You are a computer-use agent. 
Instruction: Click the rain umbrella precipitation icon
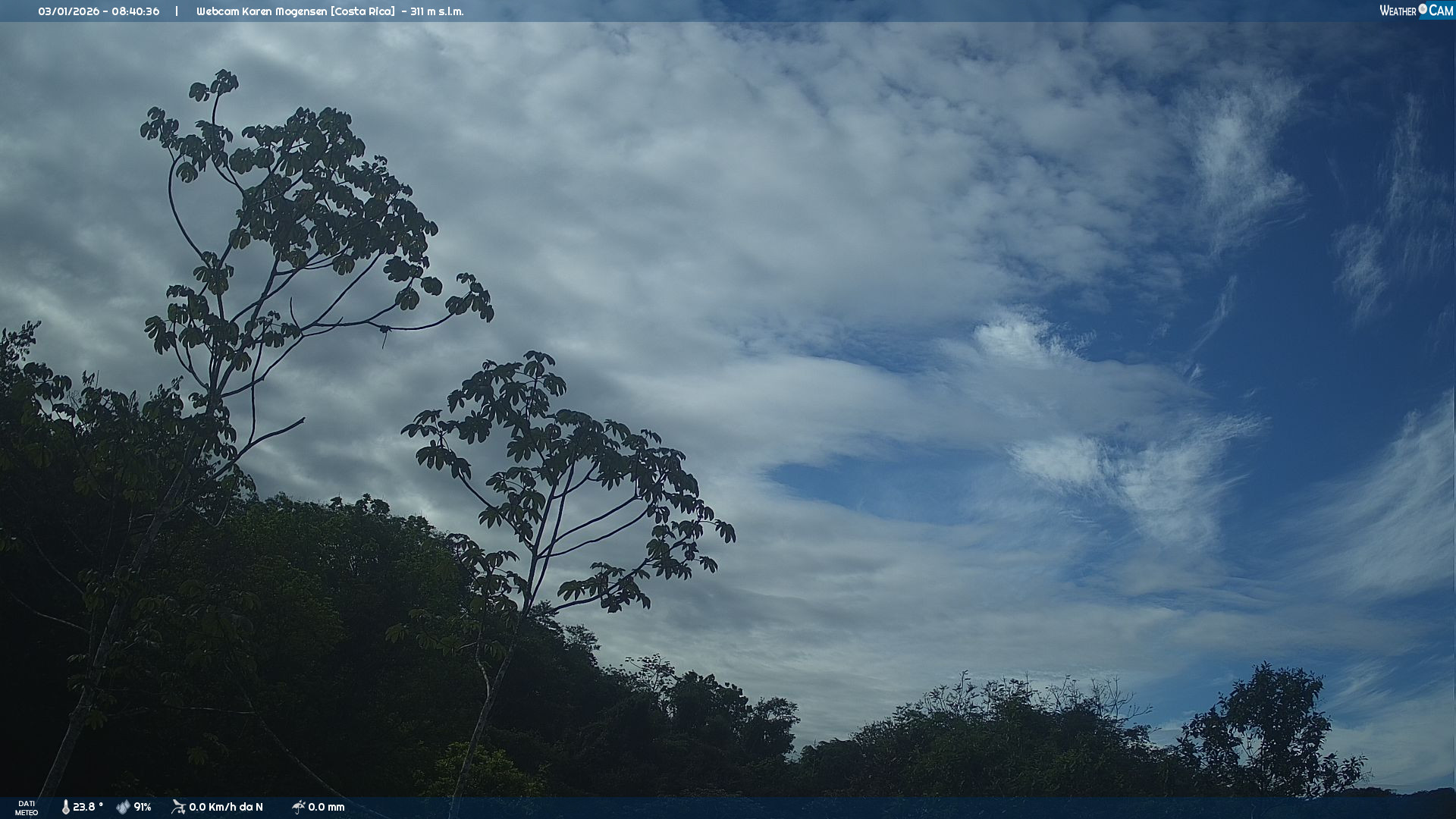[x=298, y=807]
